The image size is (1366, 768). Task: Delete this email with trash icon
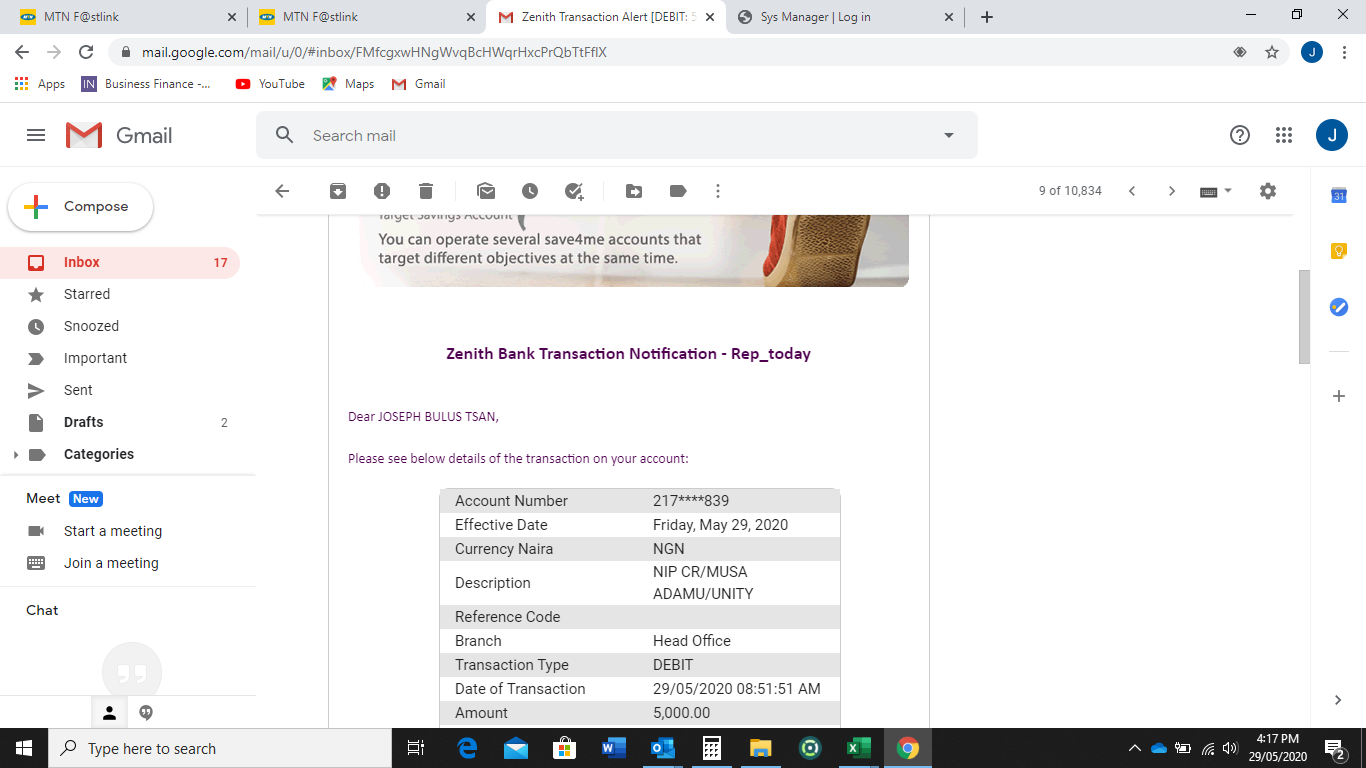tap(426, 191)
